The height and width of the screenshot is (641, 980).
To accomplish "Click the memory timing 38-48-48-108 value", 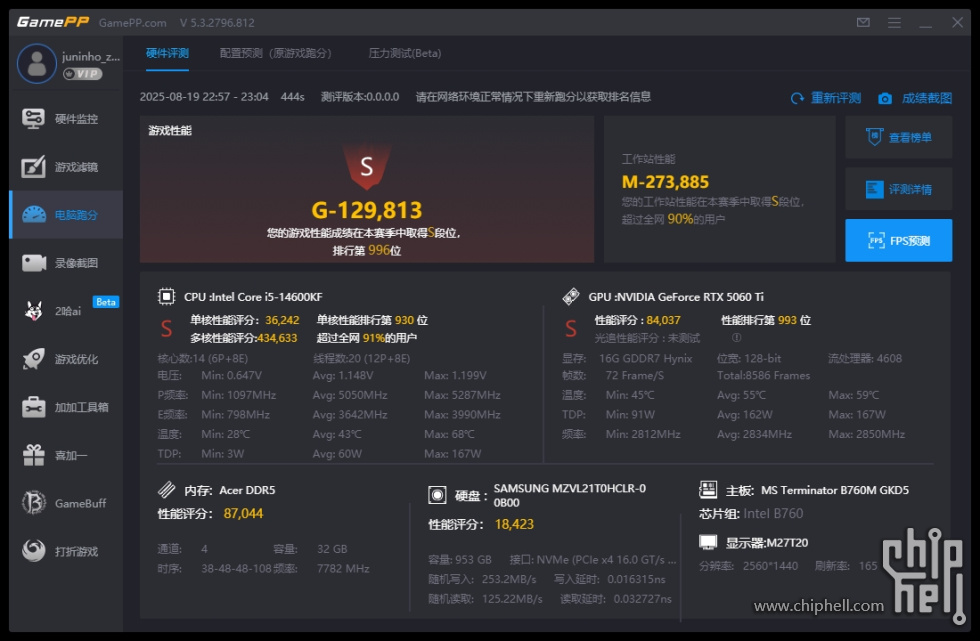I will (236, 569).
